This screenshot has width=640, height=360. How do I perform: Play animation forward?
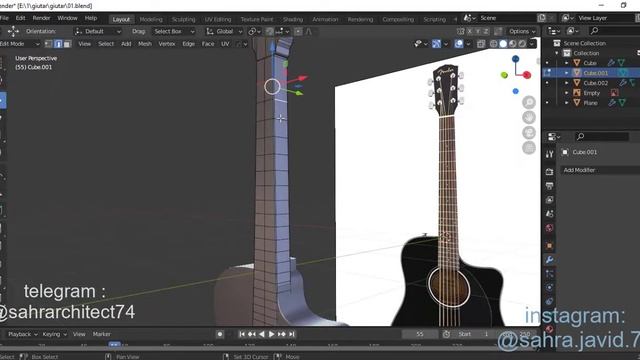271,334
